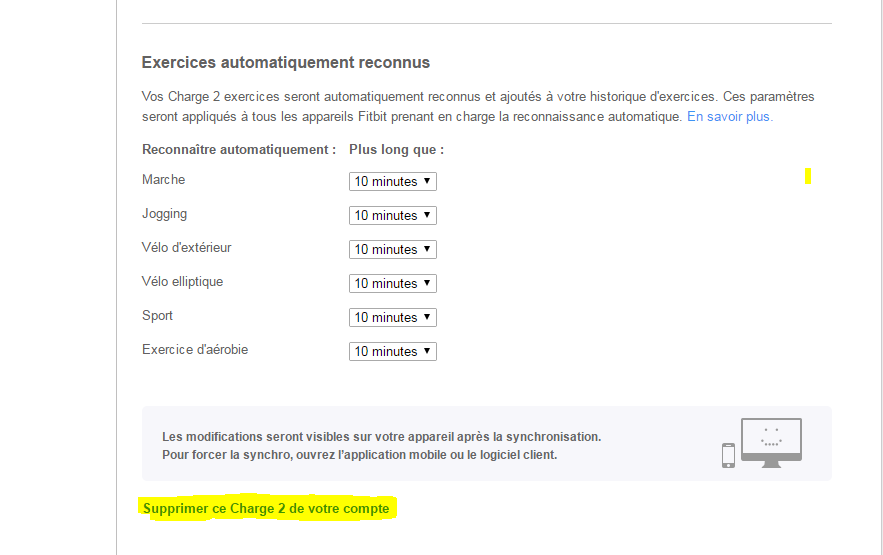Open the Vélo d'extérieur duration dropdown
This screenshot has width=883, height=555.
point(393,250)
